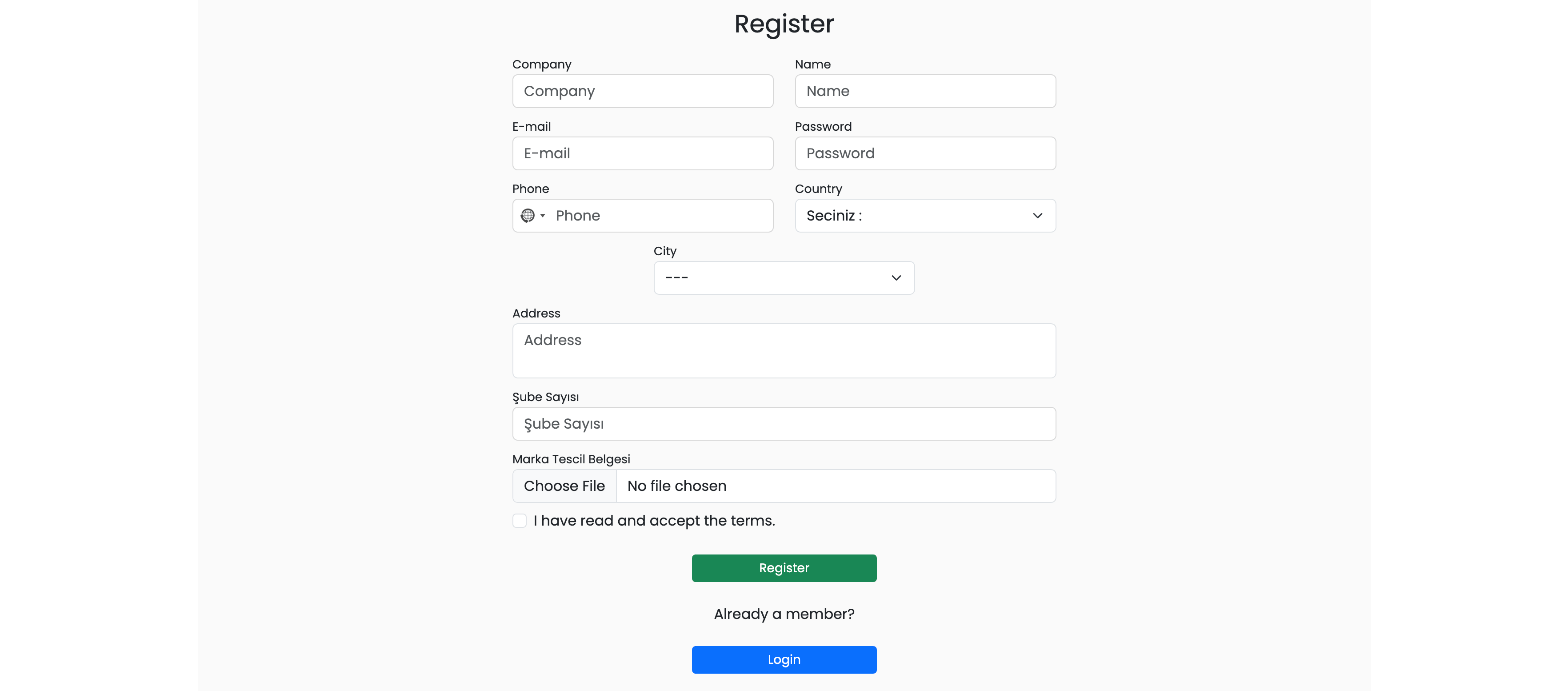Click the 'No file chosen' area

(835, 486)
